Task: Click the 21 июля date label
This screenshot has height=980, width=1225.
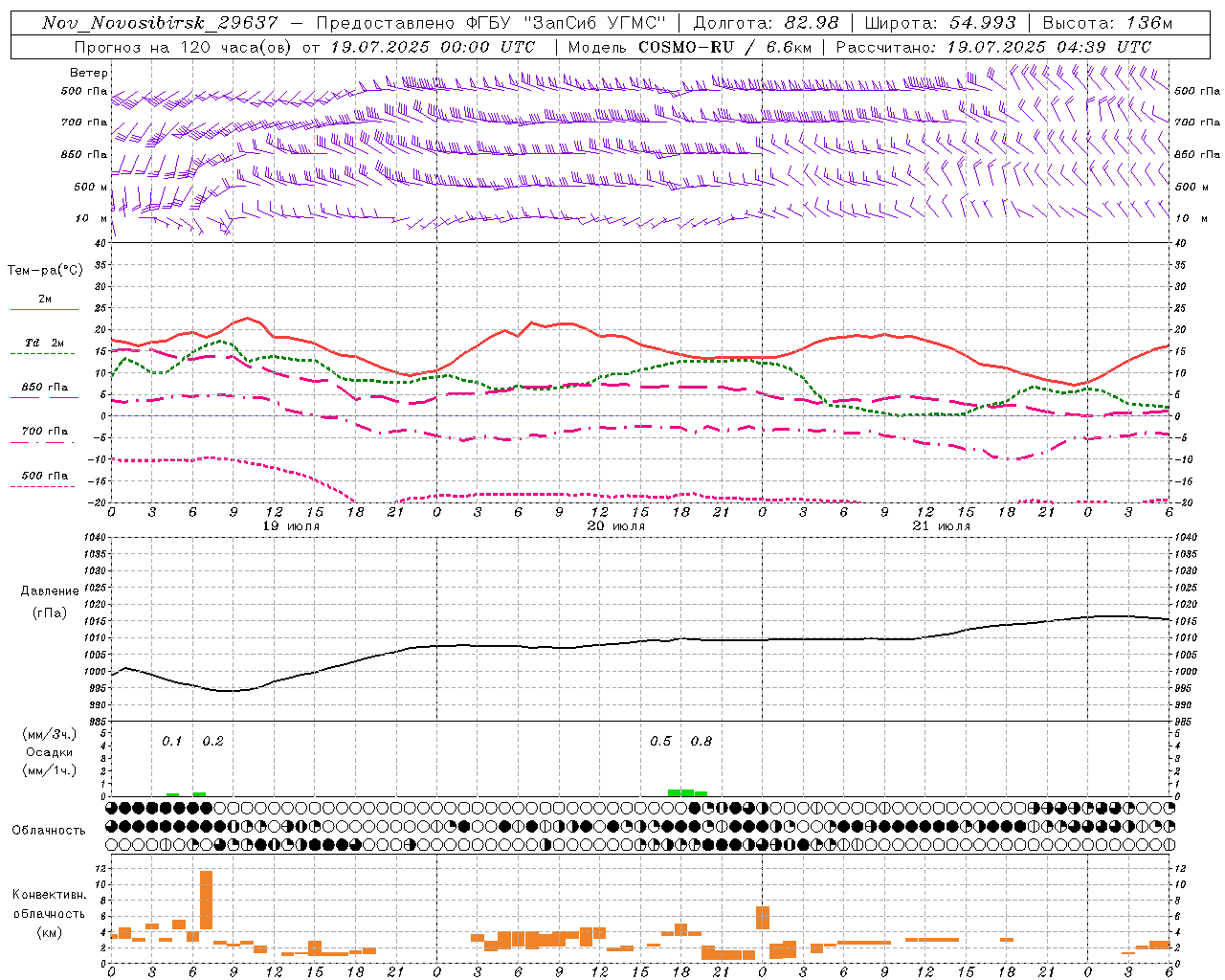Action: pyautogui.click(x=942, y=526)
